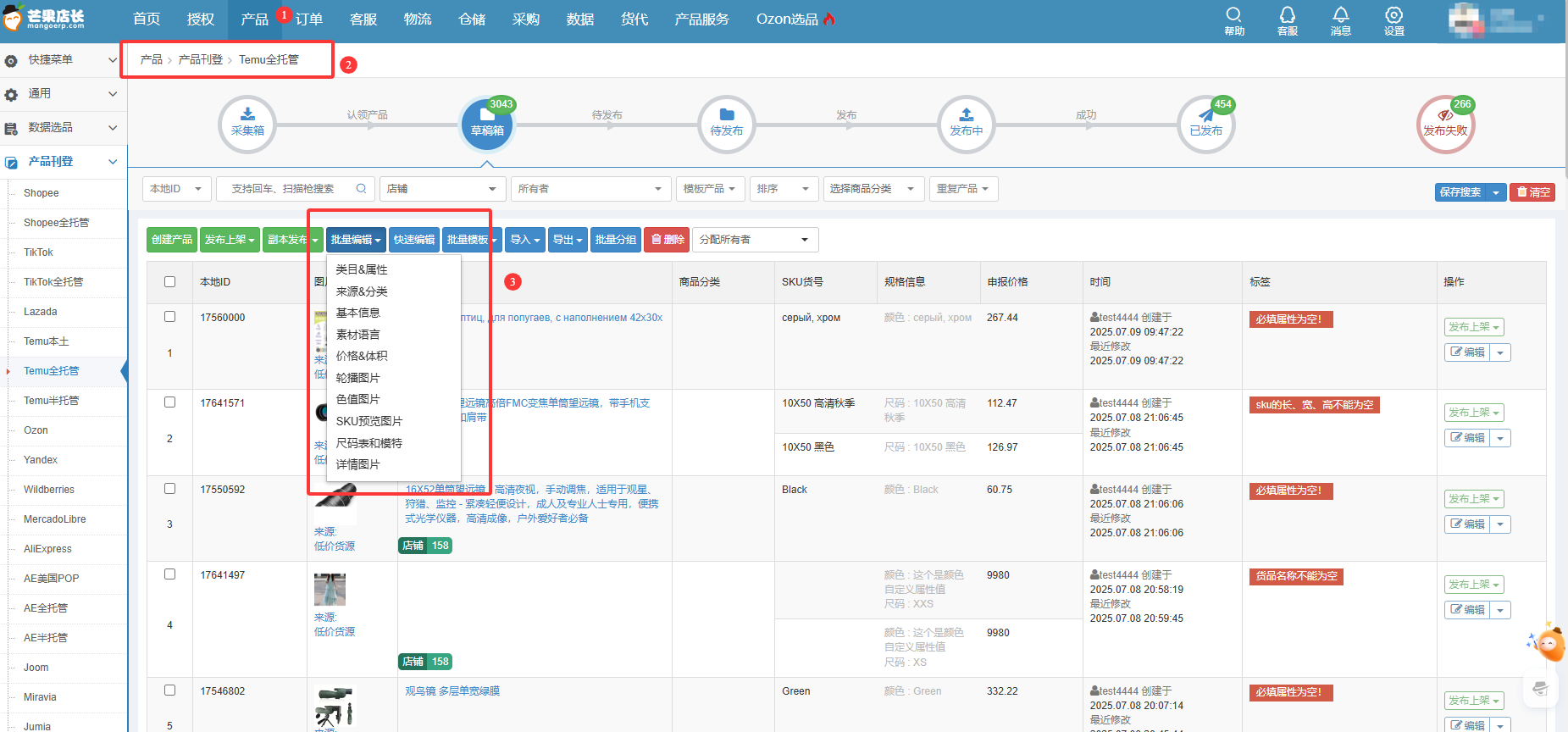The image size is (1568, 732).
Task: Click the 快速编辑 button
Action: tap(414, 240)
